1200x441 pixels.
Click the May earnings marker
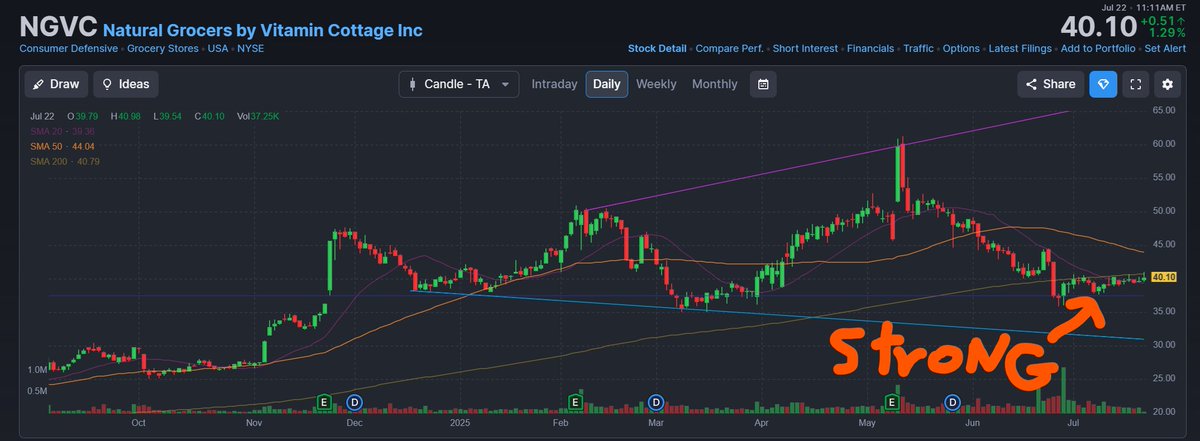892,401
